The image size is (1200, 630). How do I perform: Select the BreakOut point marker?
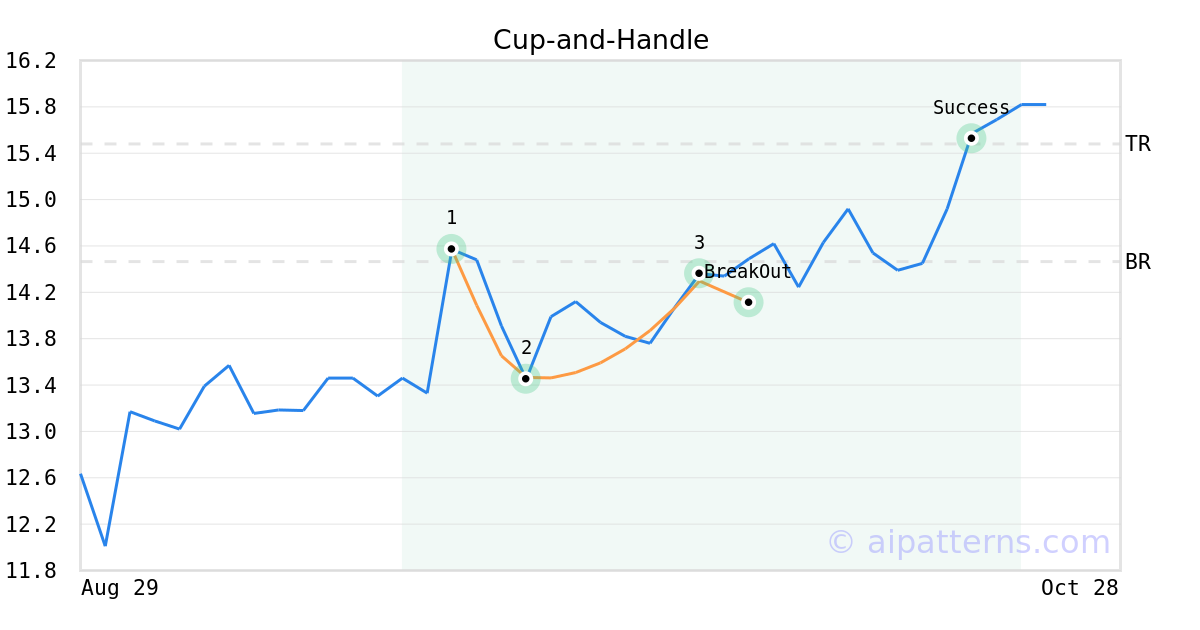(748, 302)
